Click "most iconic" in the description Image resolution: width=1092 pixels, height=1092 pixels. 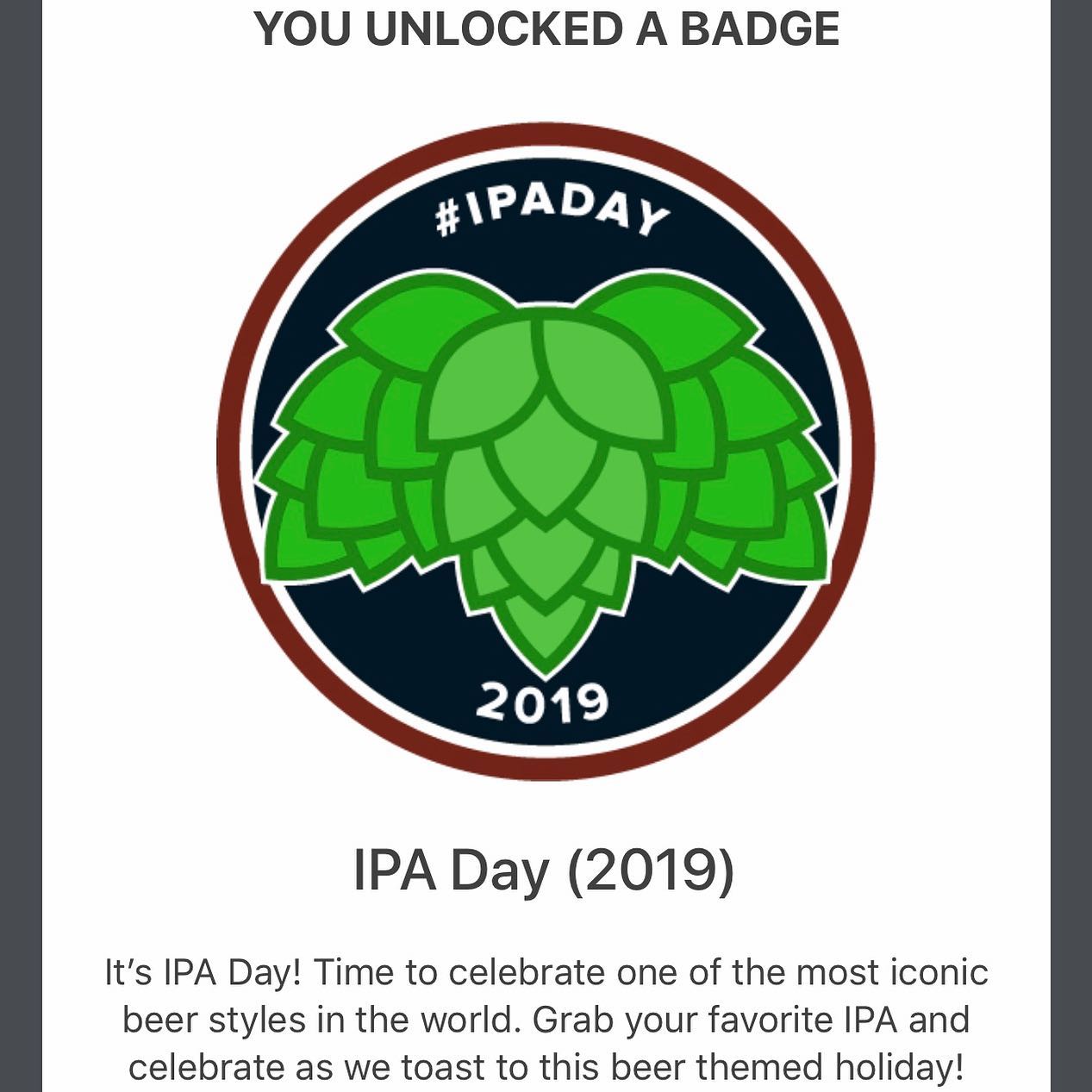coord(891,973)
